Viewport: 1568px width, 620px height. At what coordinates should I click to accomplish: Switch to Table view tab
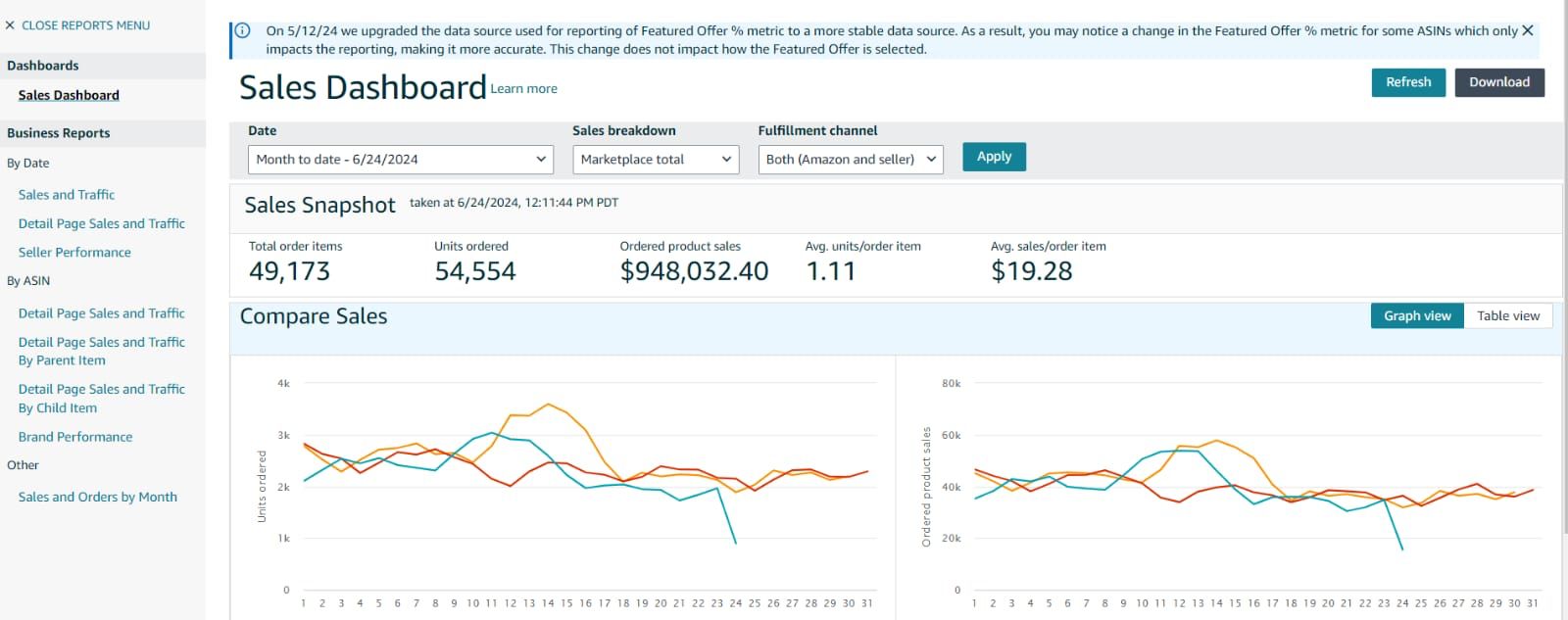click(1508, 315)
